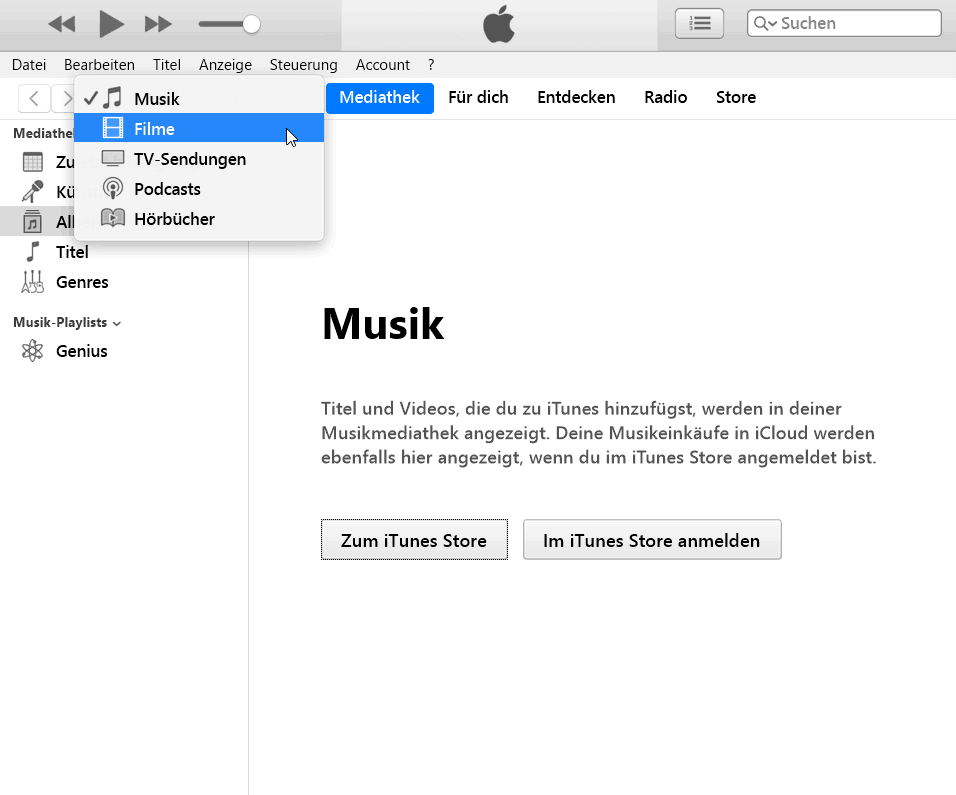Click the rewind playback button
The image size is (956, 795).
coord(62,24)
